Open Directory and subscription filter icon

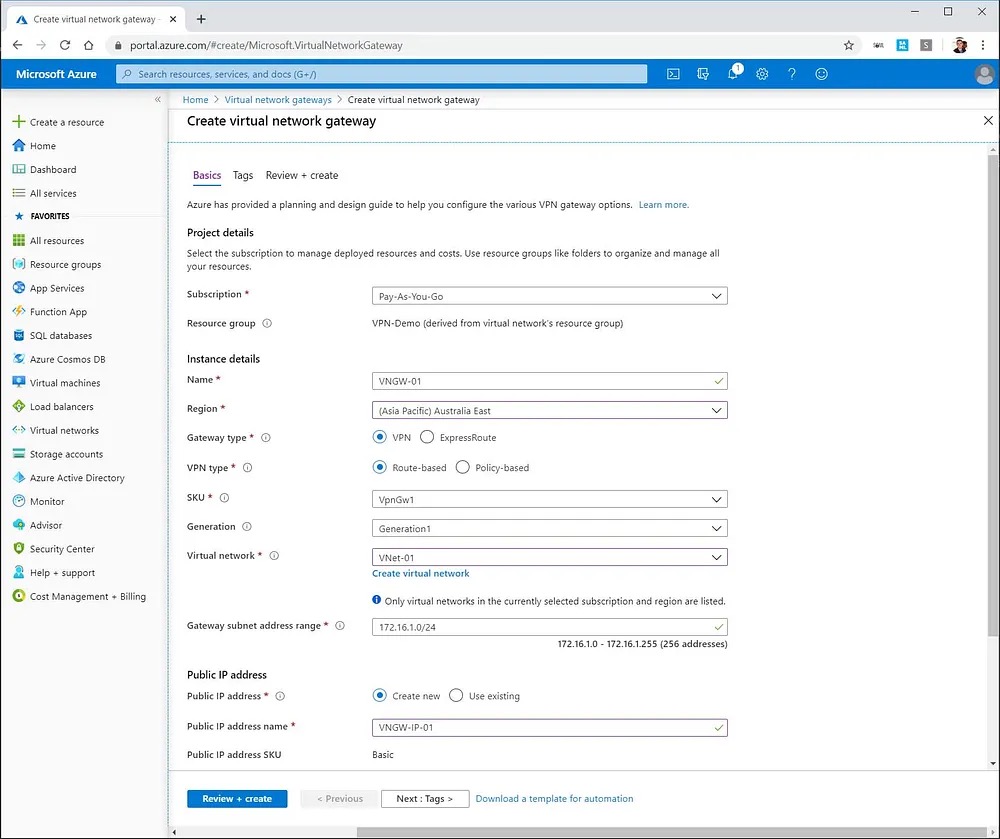(703, 74)
